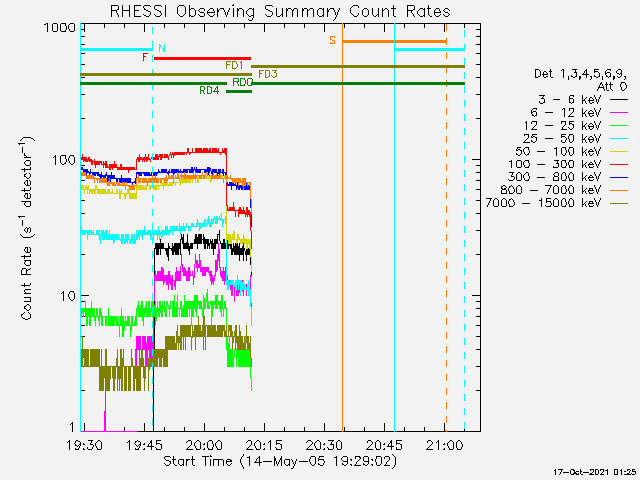
Task: Click the 20:45 time axis label
Action: tap(384, 445)
